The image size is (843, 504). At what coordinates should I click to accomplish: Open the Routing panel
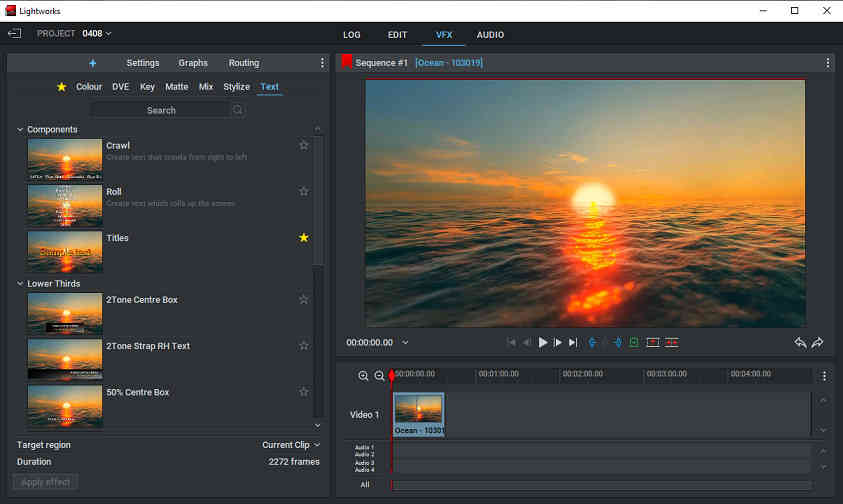pos(243,63)
